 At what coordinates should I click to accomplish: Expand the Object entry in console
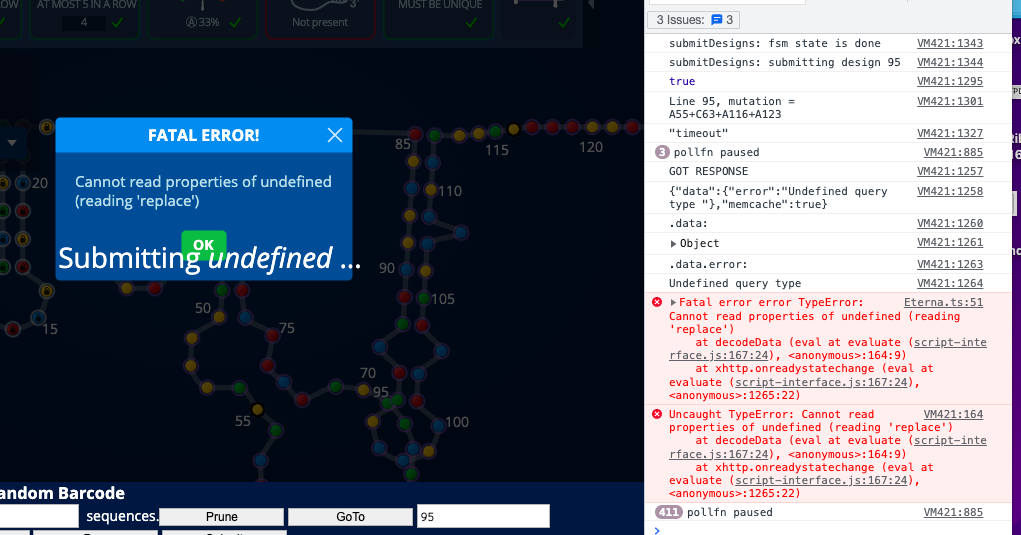[x=673, y=244]
